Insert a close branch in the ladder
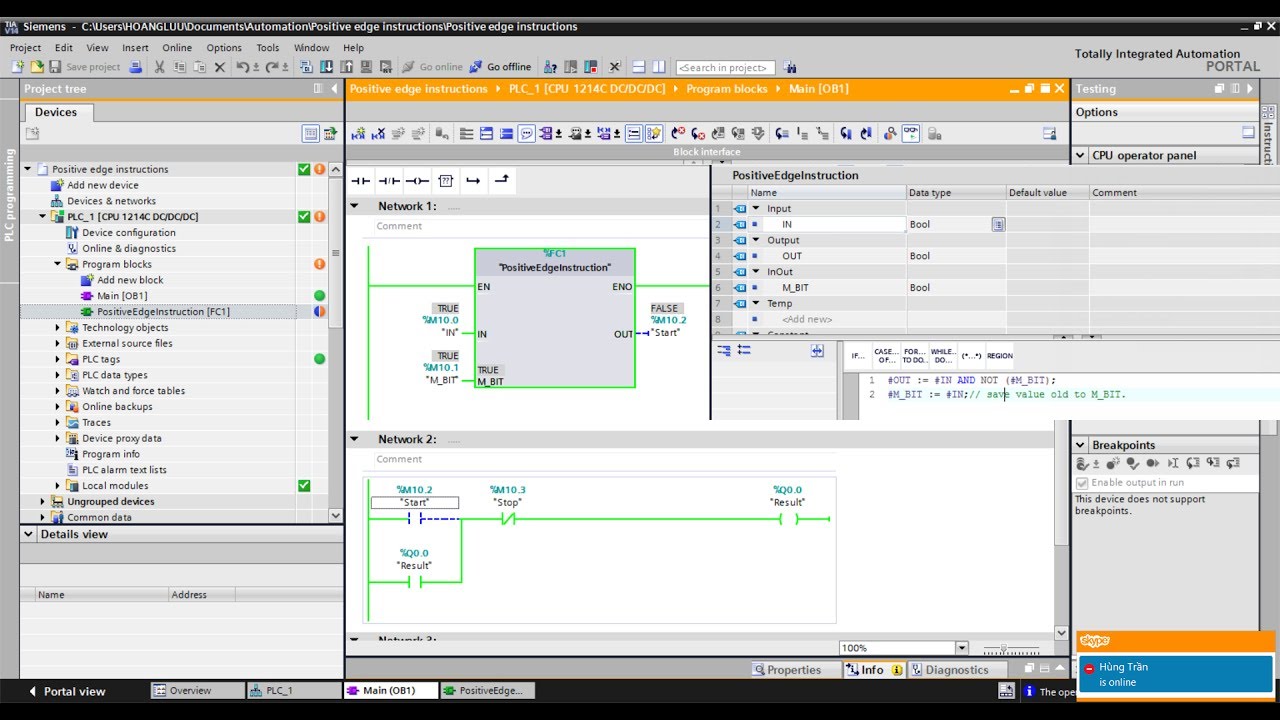 coord(502,181)
